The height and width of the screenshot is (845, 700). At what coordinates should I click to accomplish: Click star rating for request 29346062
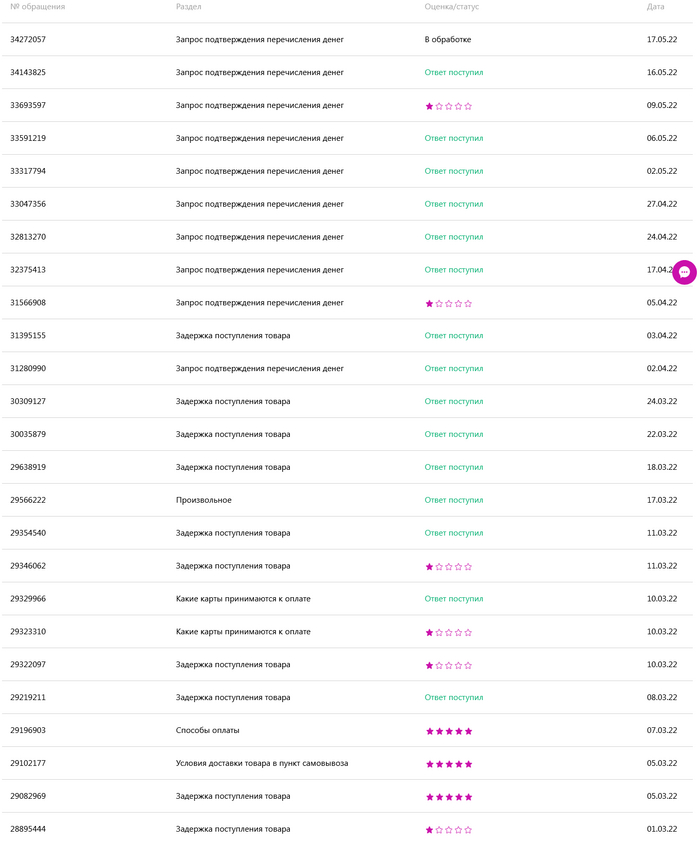(x=448, y=567)
